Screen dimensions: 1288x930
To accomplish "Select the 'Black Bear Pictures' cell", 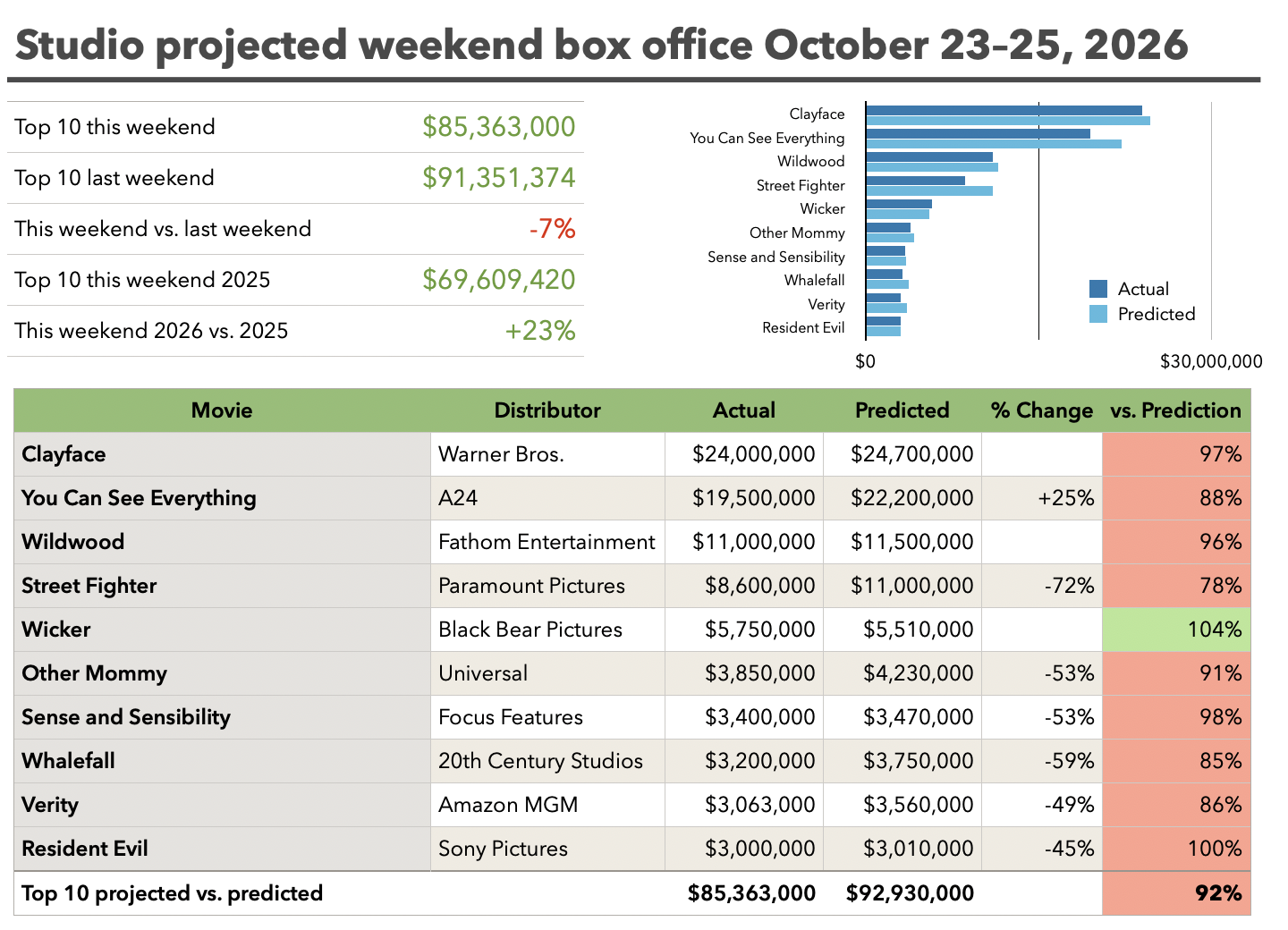I will [547, 630].
